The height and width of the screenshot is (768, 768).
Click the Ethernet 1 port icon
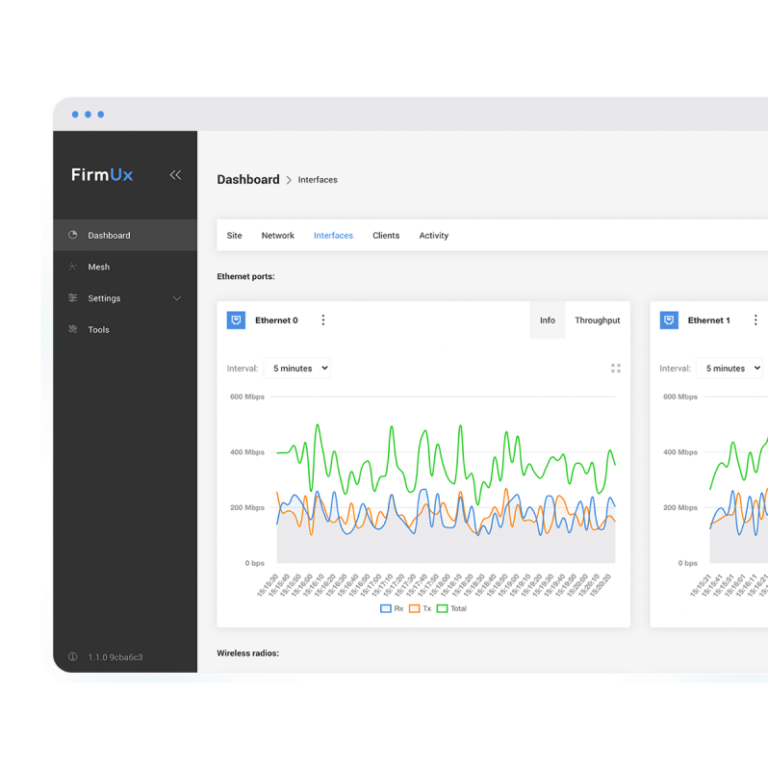(x=669, y=320)
